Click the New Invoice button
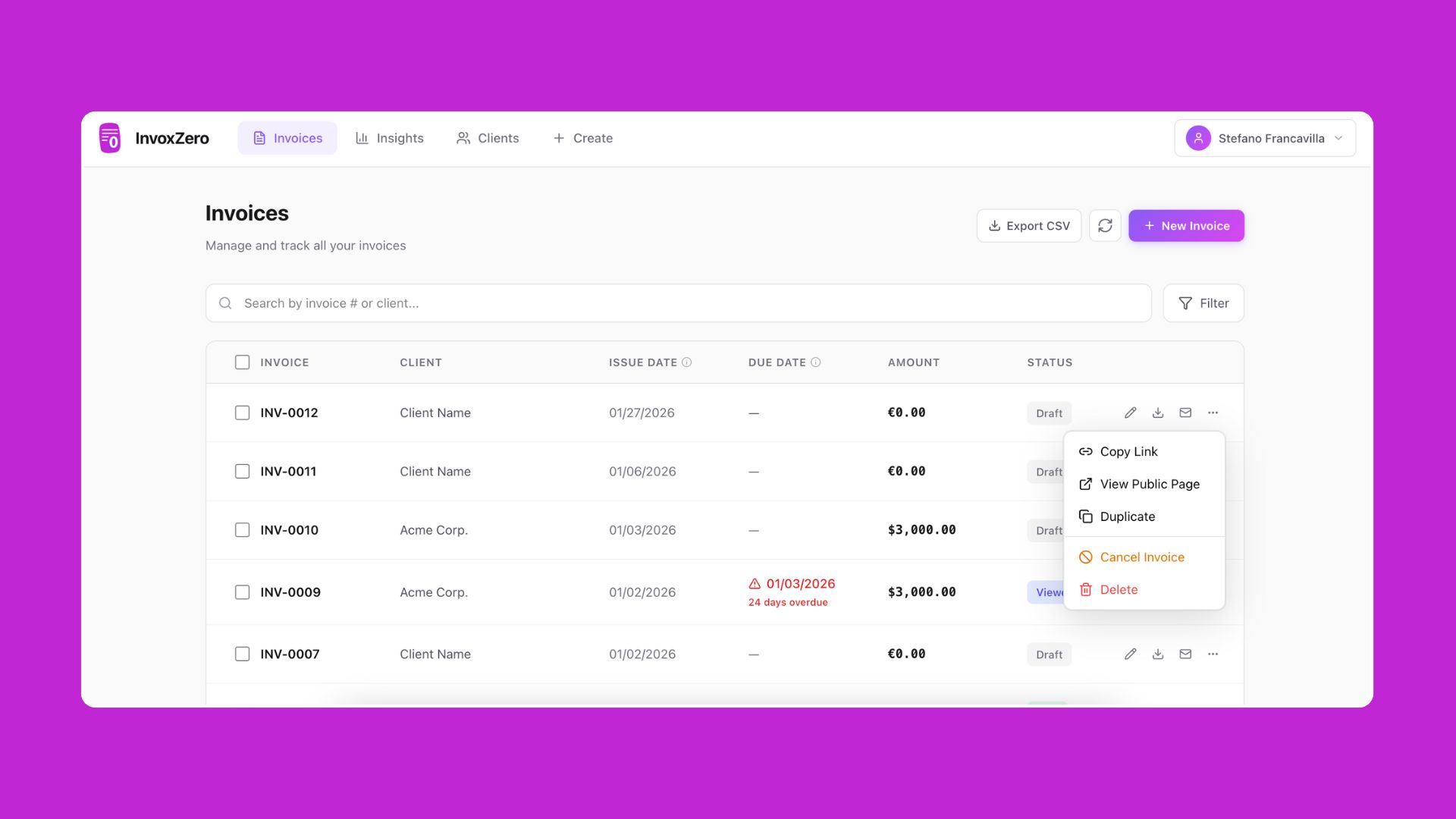Viewport: 1456px width, 819px height. tap(1186, 226)
